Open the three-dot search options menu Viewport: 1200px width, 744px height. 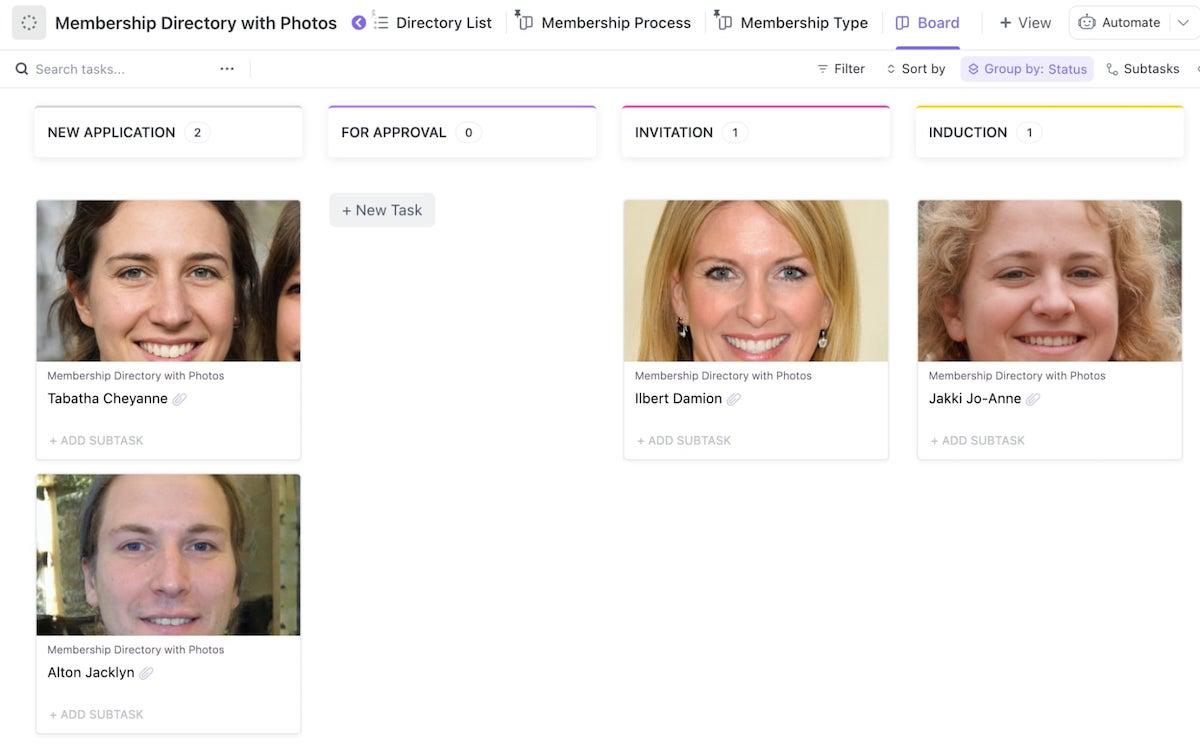pos(227,69)
